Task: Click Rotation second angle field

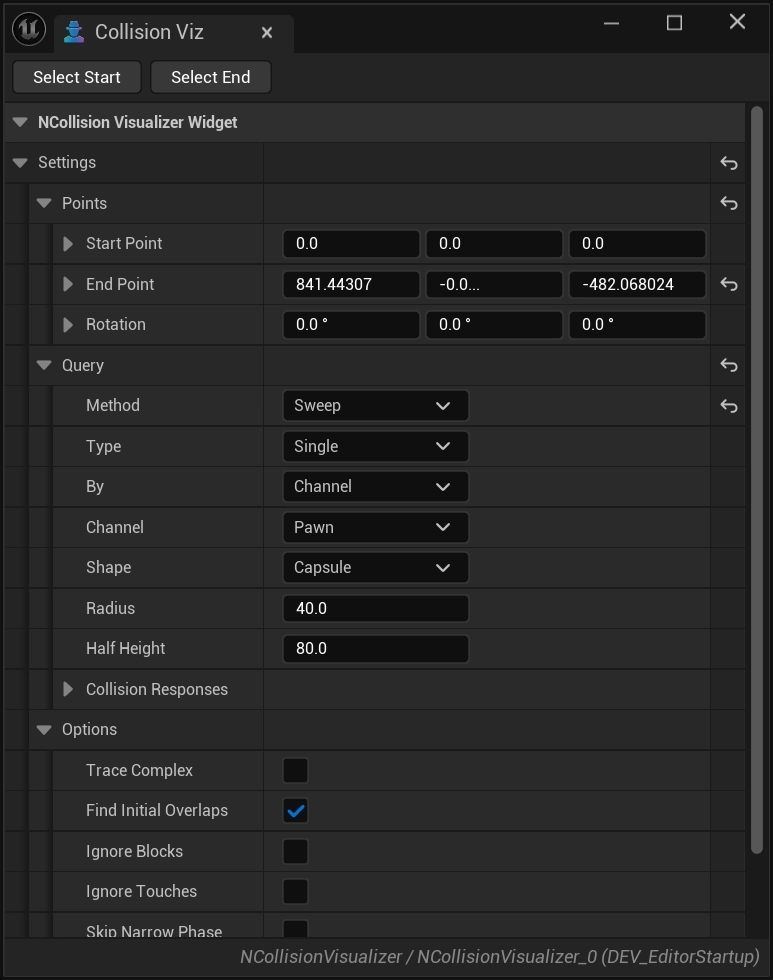Action: tap(494, 324)
